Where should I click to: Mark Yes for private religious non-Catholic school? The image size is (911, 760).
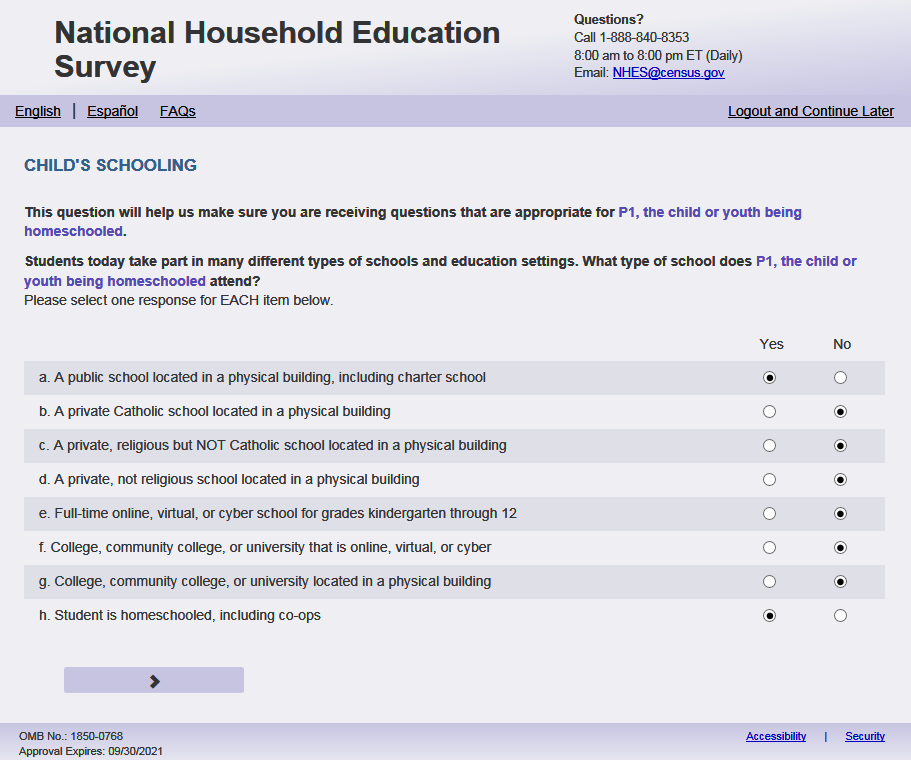[x=769, y=446]
